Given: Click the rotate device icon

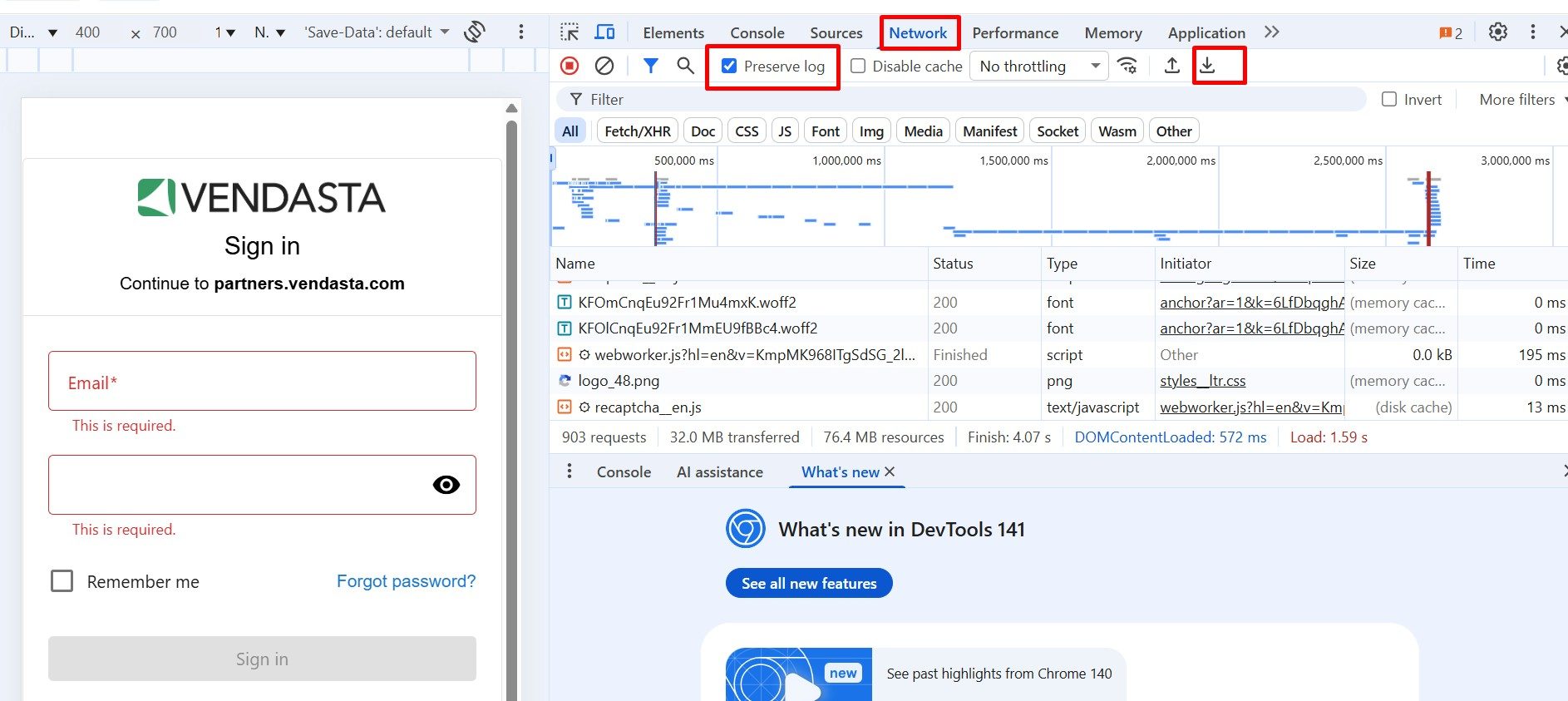Looking at the screenshot, I should coord(475,32).
